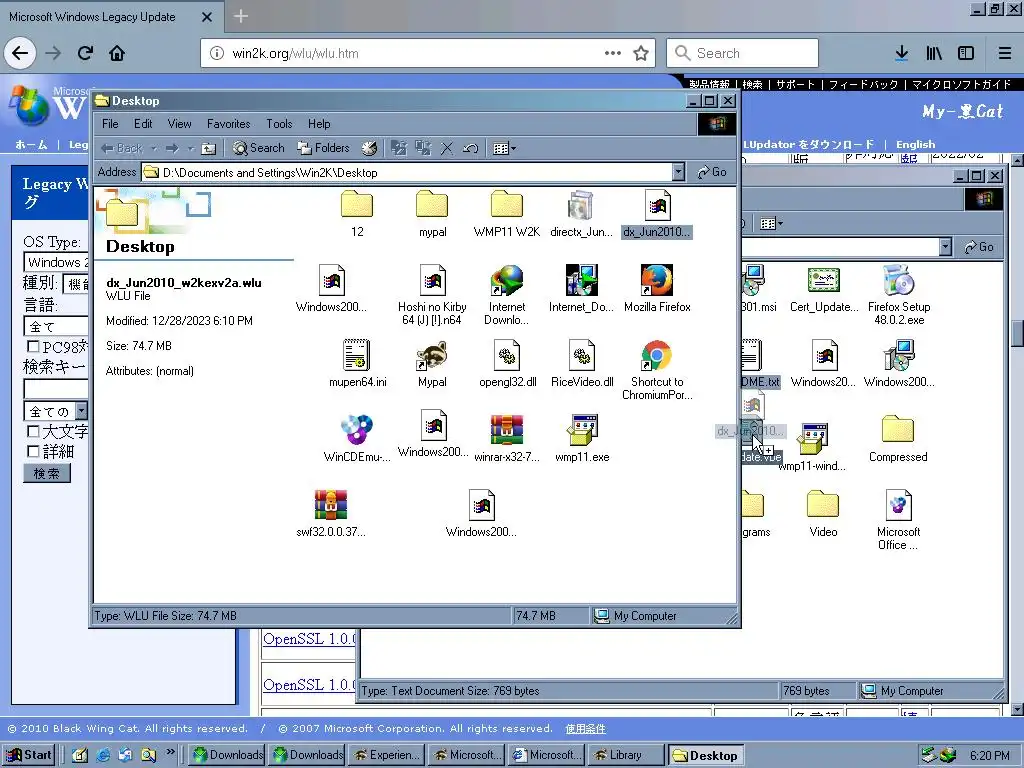This screenshot has height=768, width=1024.
Task: Open the Help menu
Action: click(x=319, y=123)
